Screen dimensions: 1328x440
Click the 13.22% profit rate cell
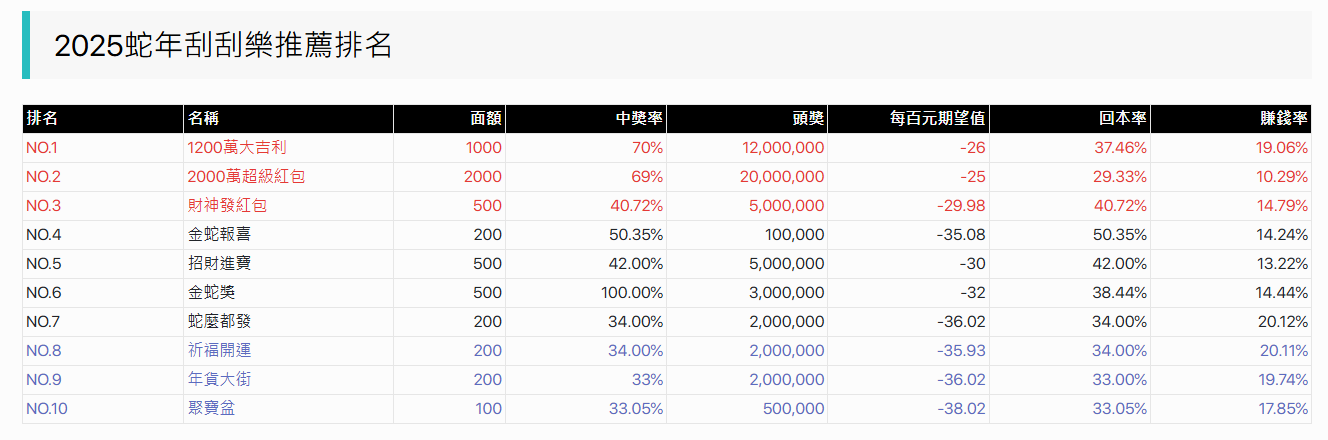[x=1231, y=264]
